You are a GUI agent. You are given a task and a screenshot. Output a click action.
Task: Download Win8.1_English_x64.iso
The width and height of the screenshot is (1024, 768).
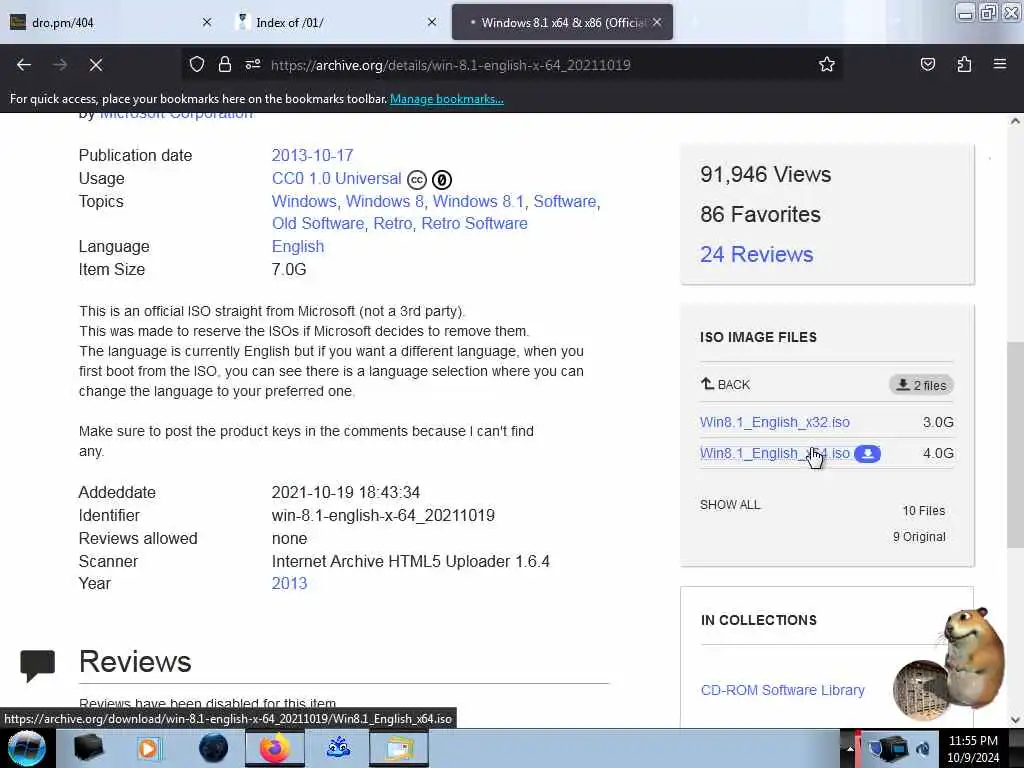point(775,453)
